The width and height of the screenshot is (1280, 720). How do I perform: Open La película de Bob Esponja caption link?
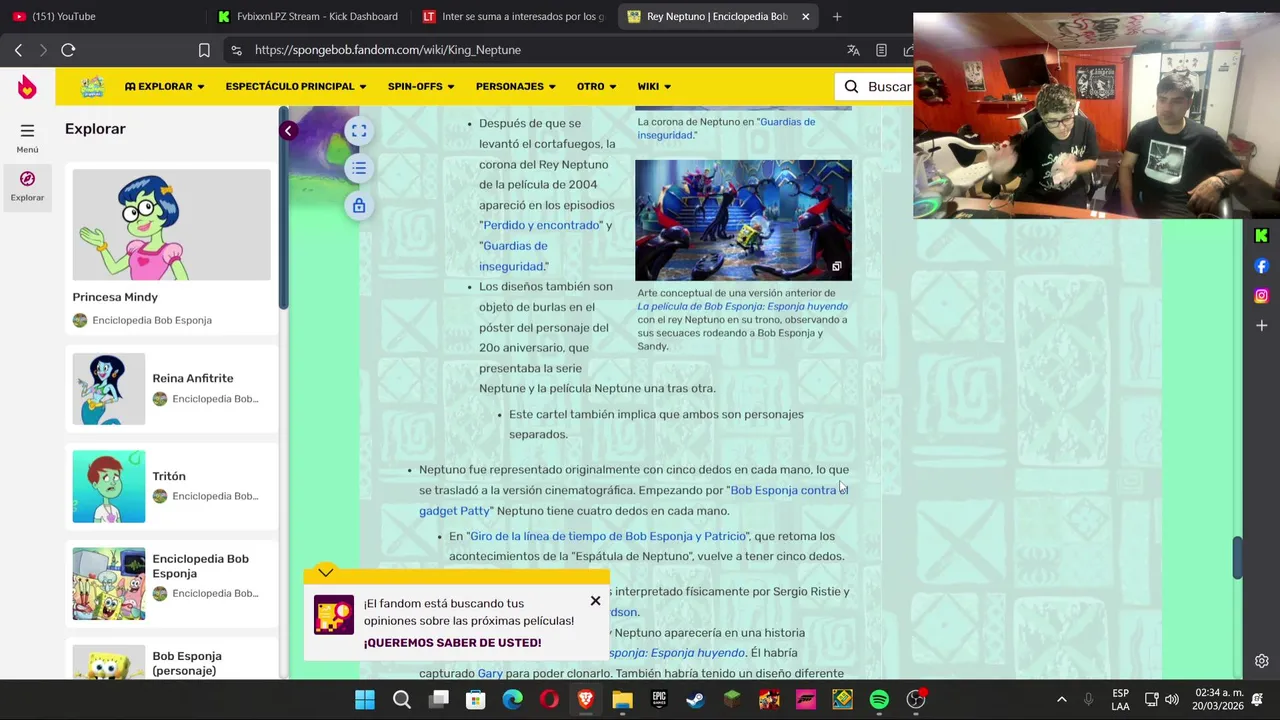pyautogui.click(x=742, y=307)
